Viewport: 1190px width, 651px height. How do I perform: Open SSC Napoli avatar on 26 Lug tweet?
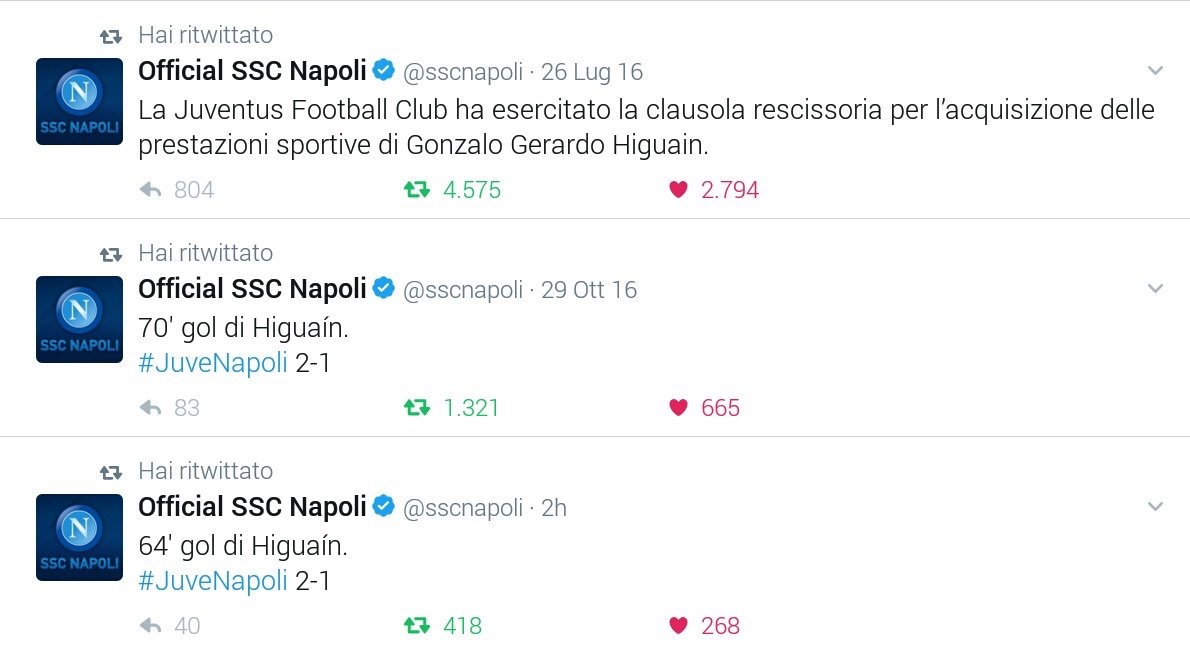coord(80,101)
